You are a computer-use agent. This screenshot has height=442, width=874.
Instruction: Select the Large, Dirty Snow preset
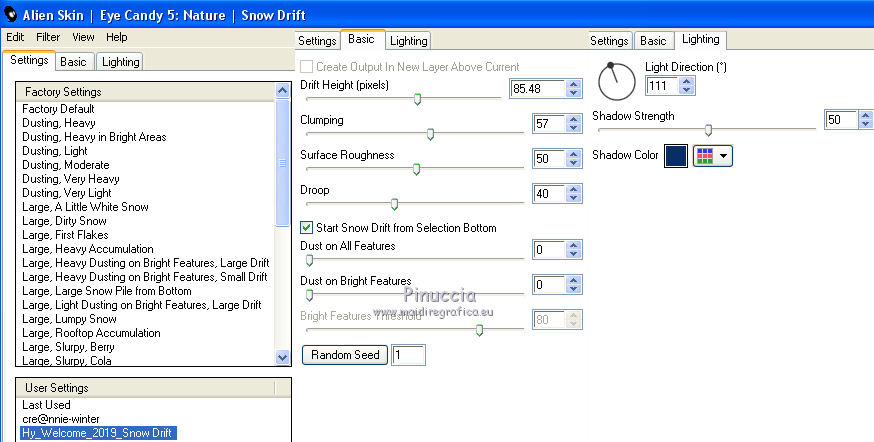click(64, 221)
